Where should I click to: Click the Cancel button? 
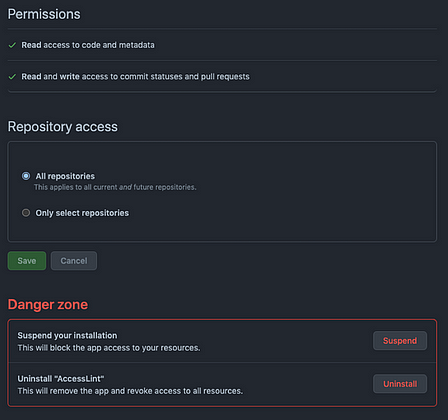74,261
